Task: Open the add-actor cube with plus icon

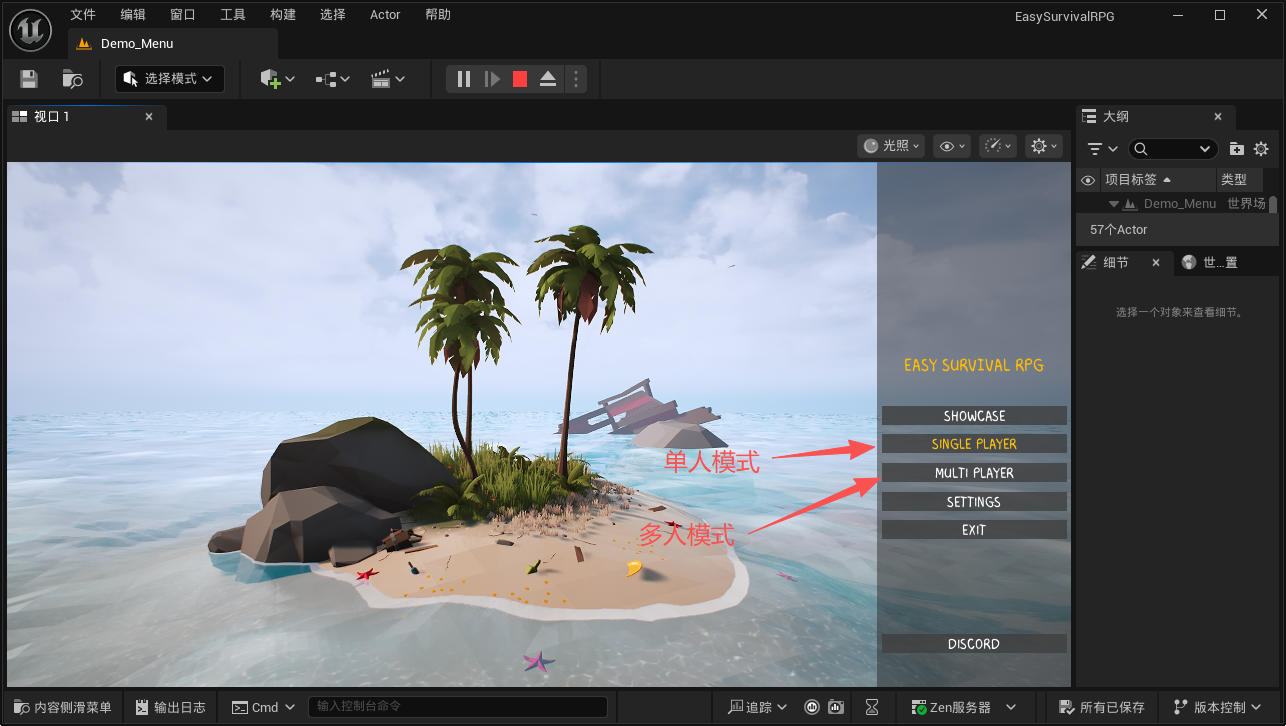Action: [277, 79]
